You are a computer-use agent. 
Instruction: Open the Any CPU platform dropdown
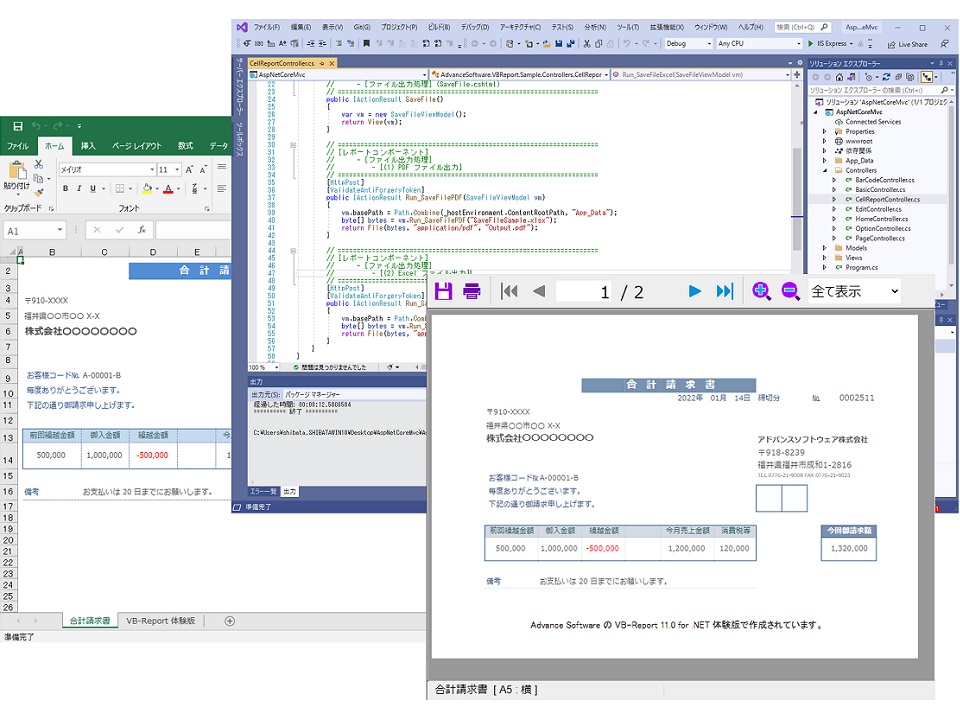point(759,43)
